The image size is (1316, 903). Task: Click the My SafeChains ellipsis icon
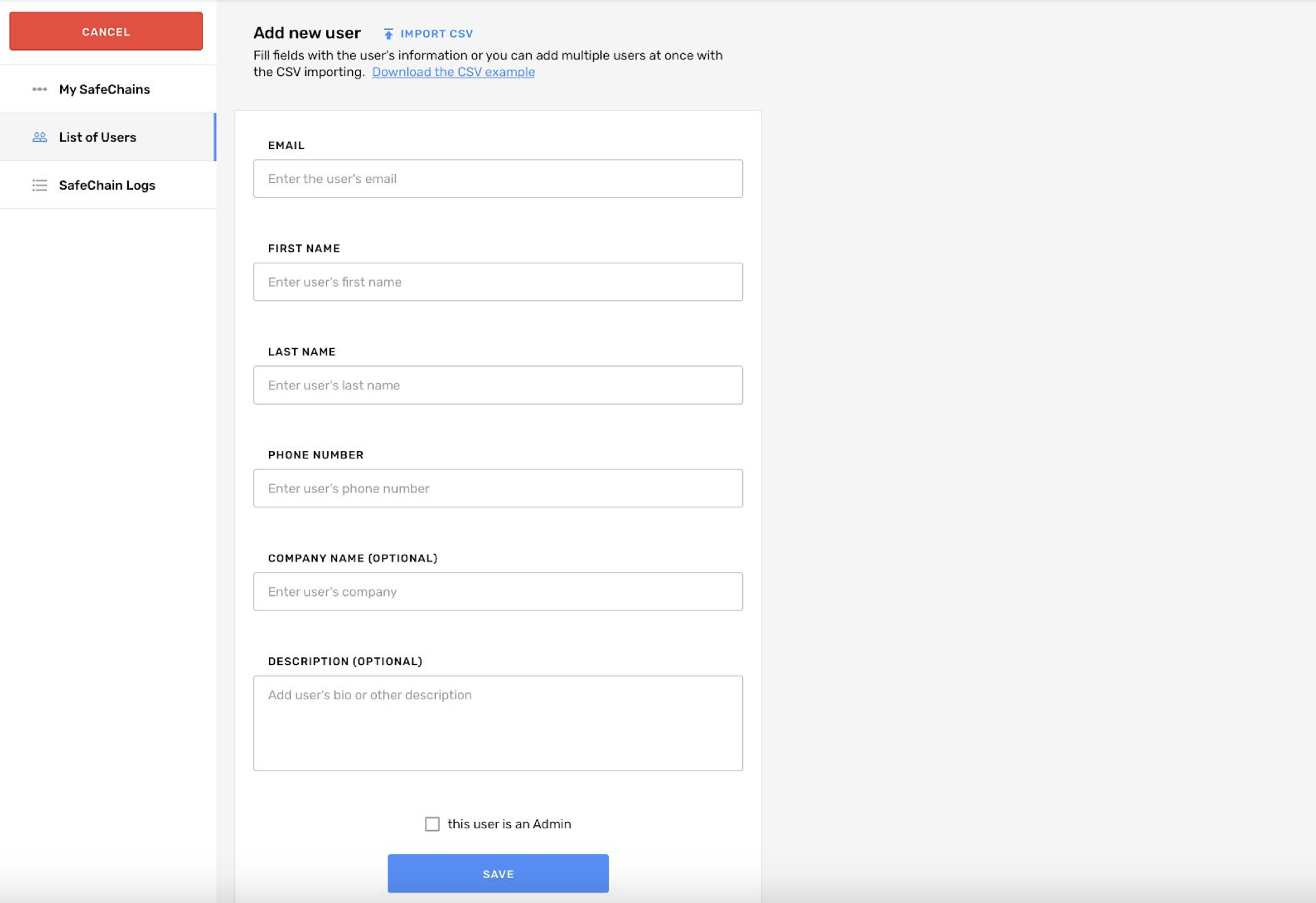pos(39,89)
